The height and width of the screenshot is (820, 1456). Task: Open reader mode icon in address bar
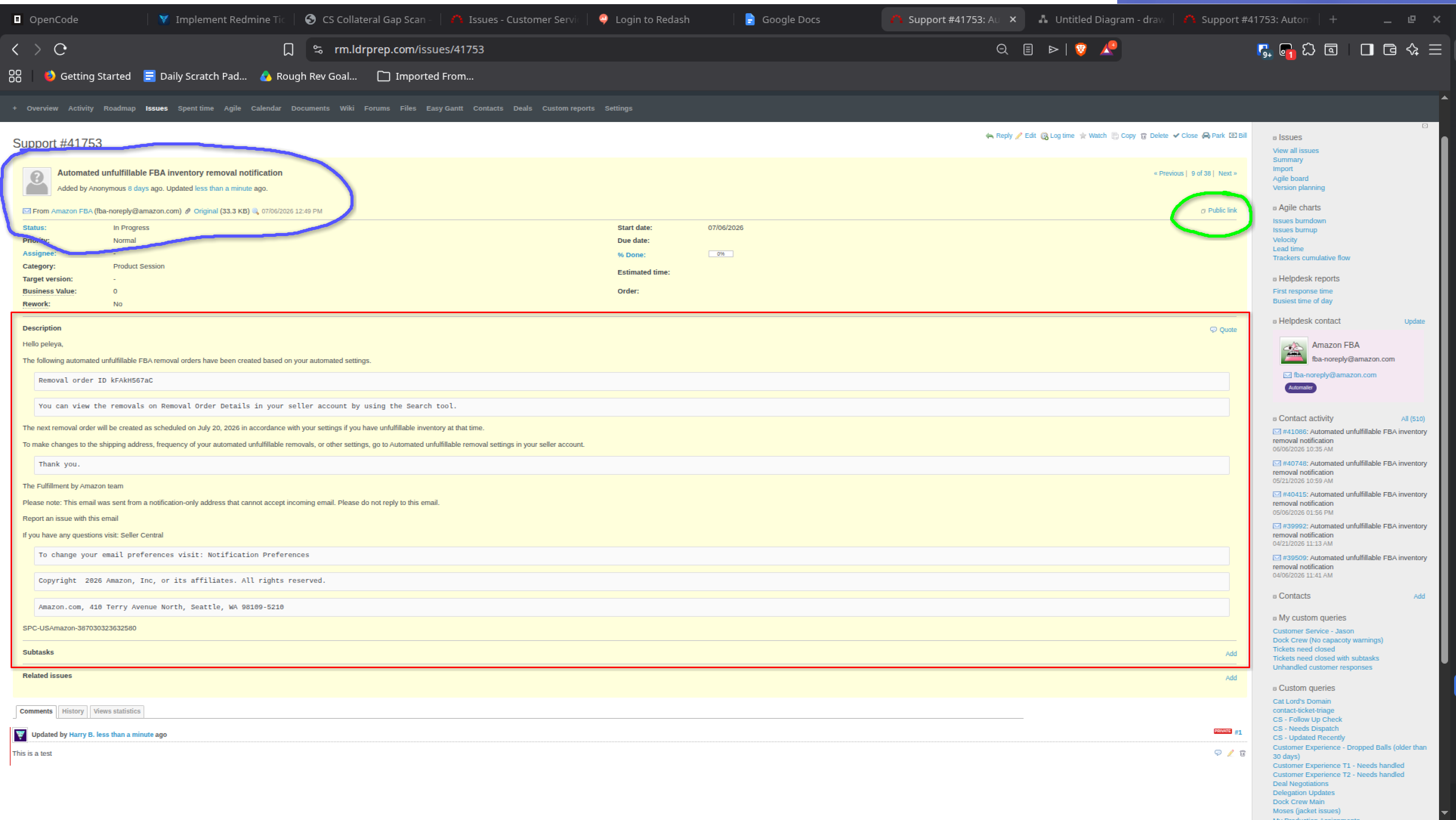(1028, 50)
